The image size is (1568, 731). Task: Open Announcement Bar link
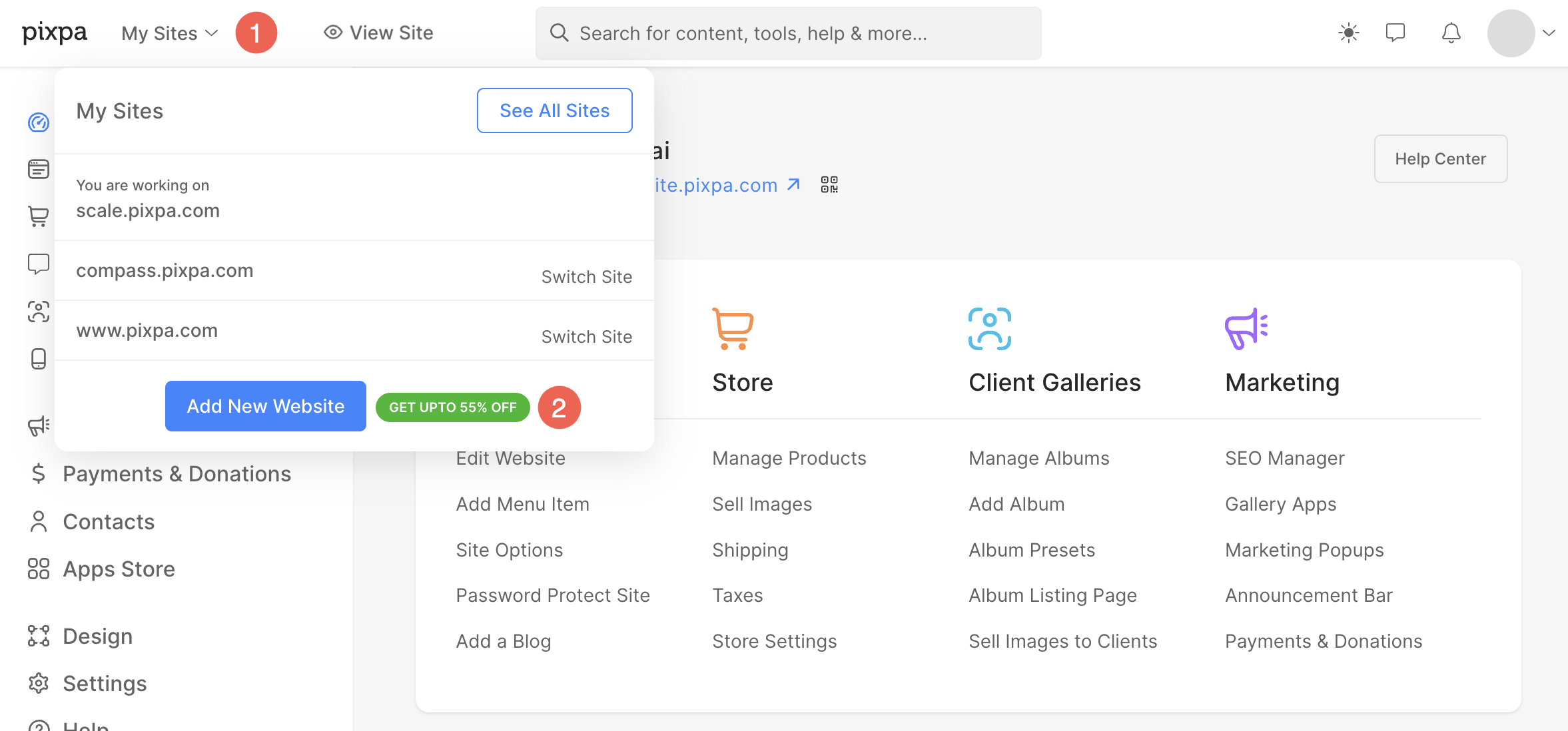[1309, 595]
